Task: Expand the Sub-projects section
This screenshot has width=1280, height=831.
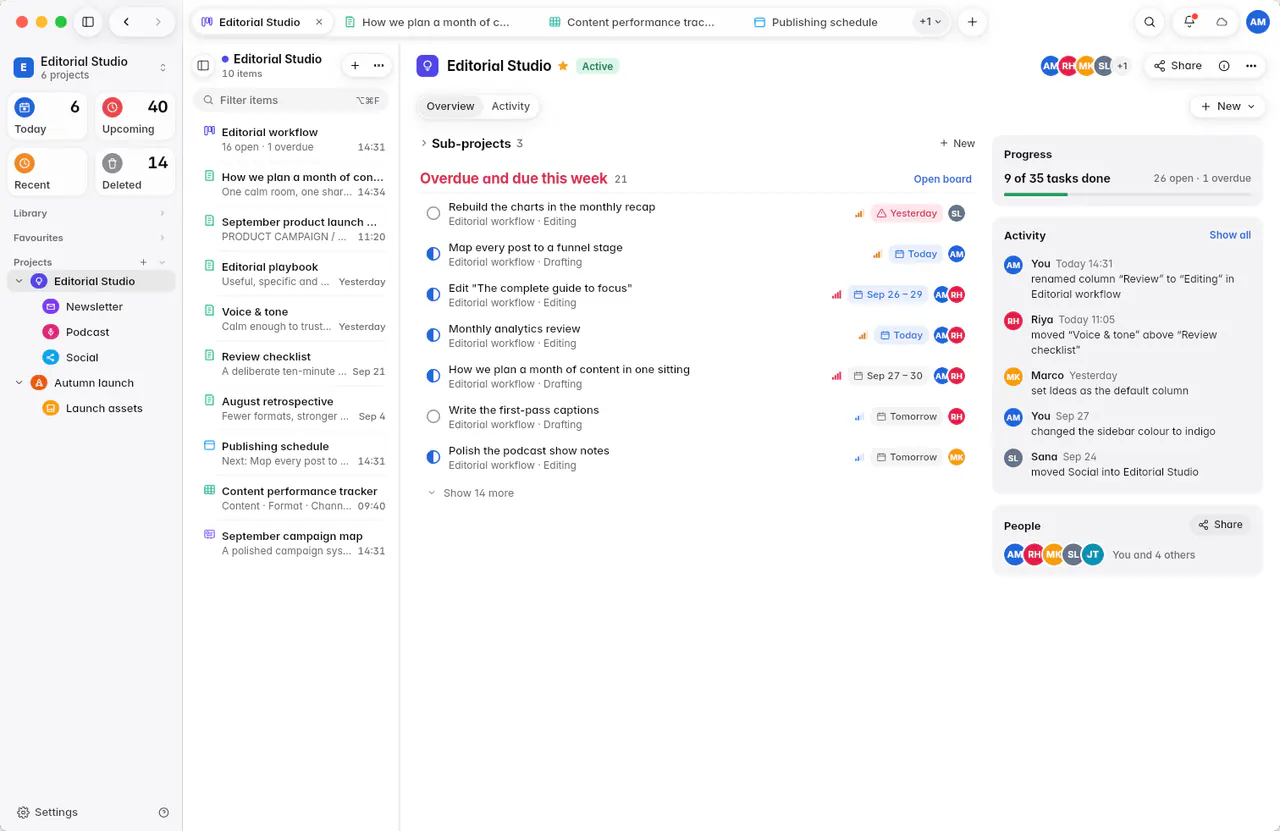Action: pyautogui.click(x=424, y=143)
